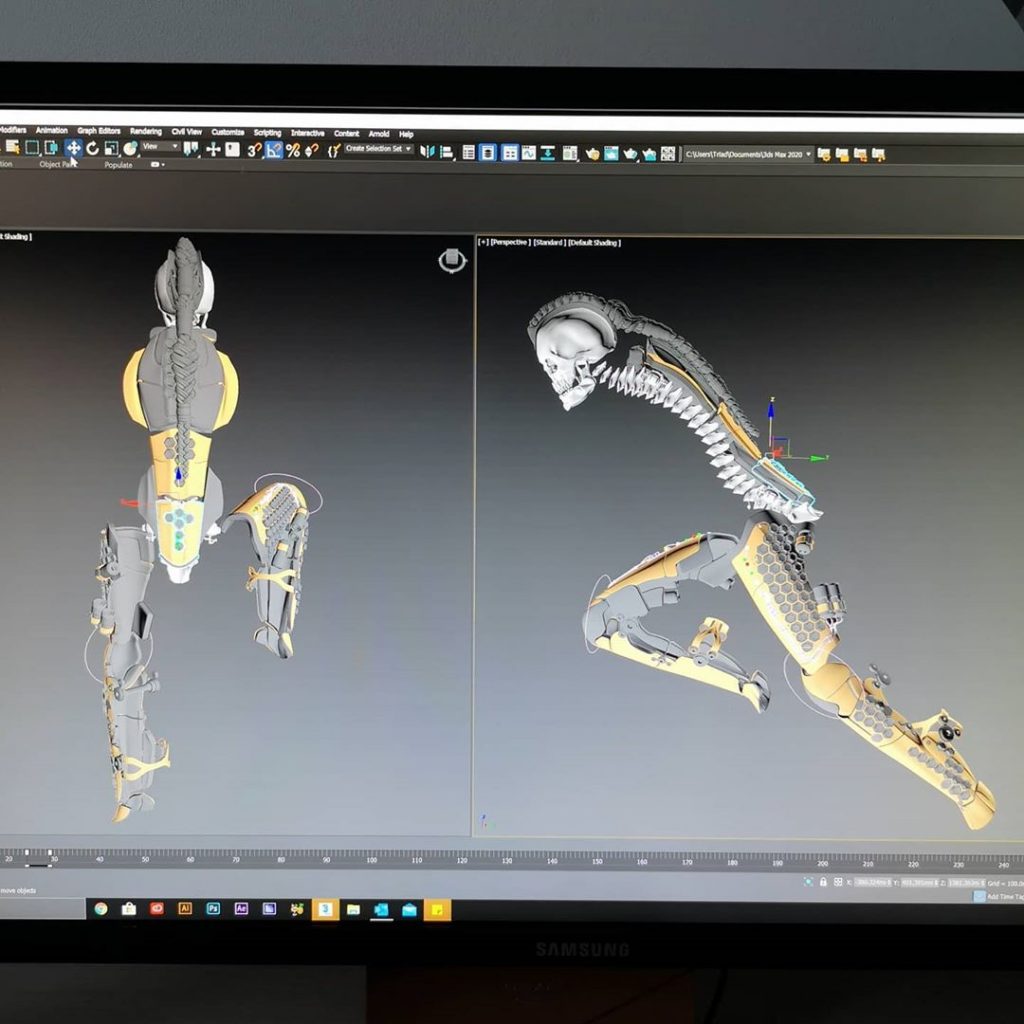Open the Schematic View icon
This screenshot has width=1024, height=1024.
548,153
